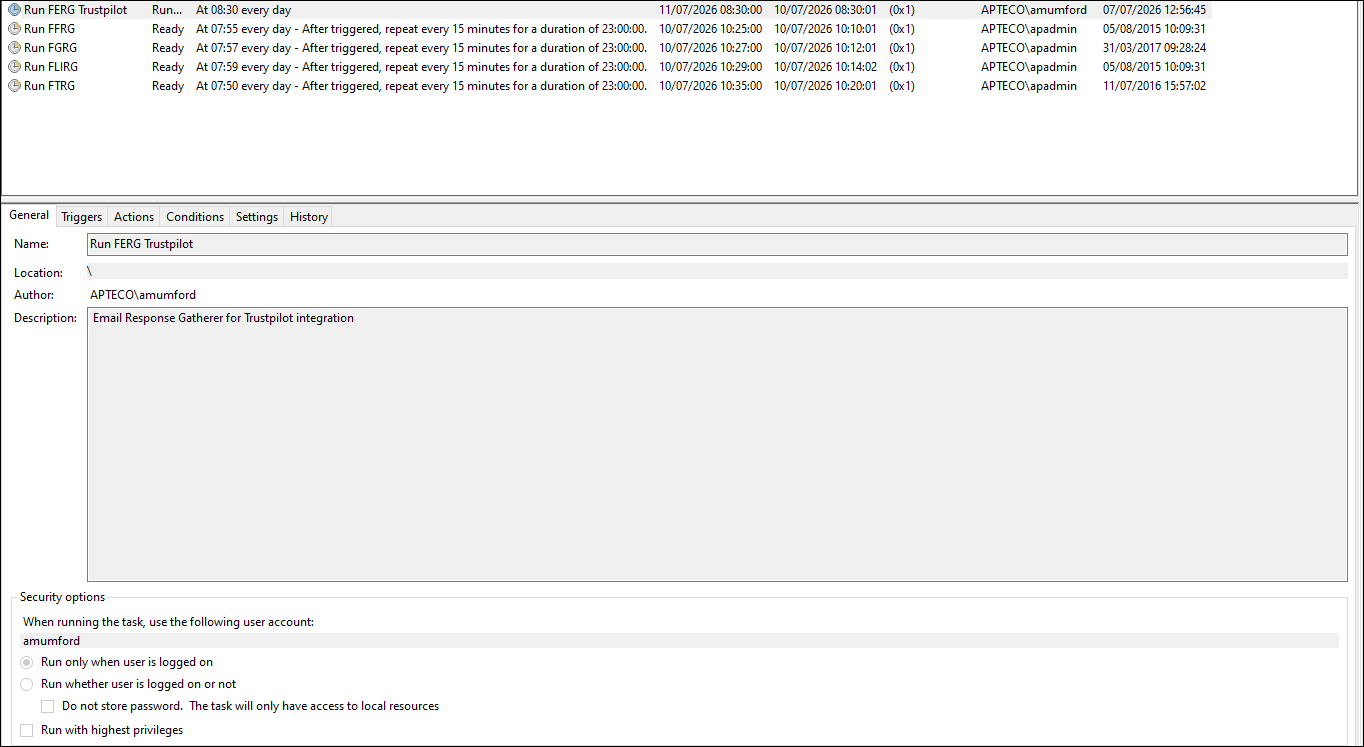Click created date 11/07/2016 15:57:02
Image resolution: width=1364 pixels, height=747 pixels.
coord(1154,86)
